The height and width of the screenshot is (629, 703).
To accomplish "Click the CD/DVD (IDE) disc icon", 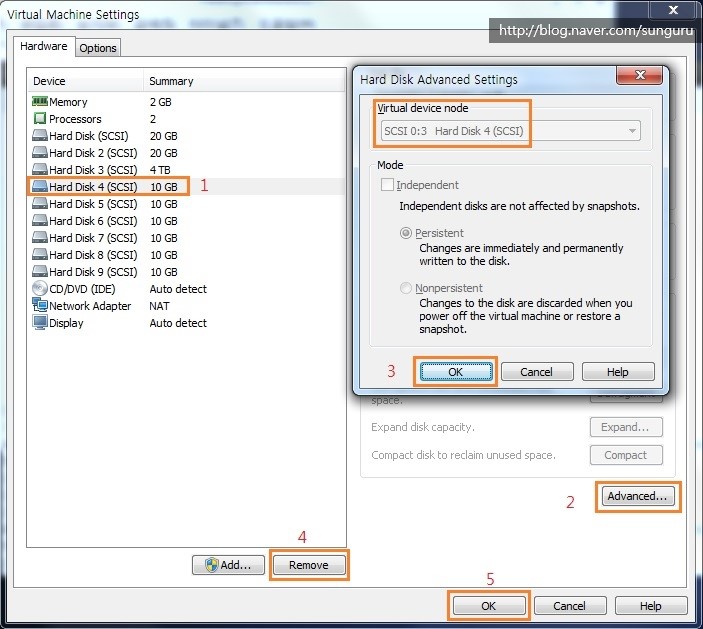I will (40, 289).
